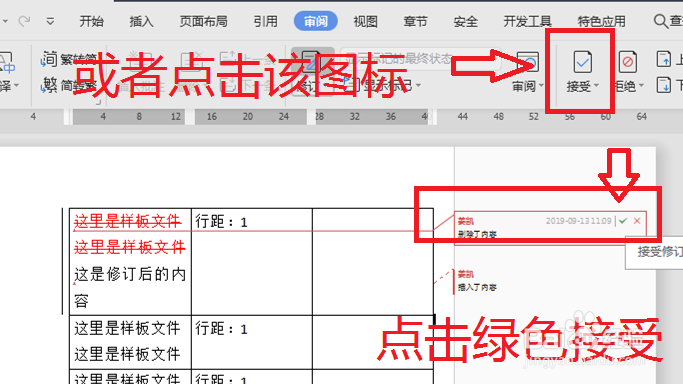Toggle the 修订 track changes button
The image size is (683, 384).
[312, 72]
